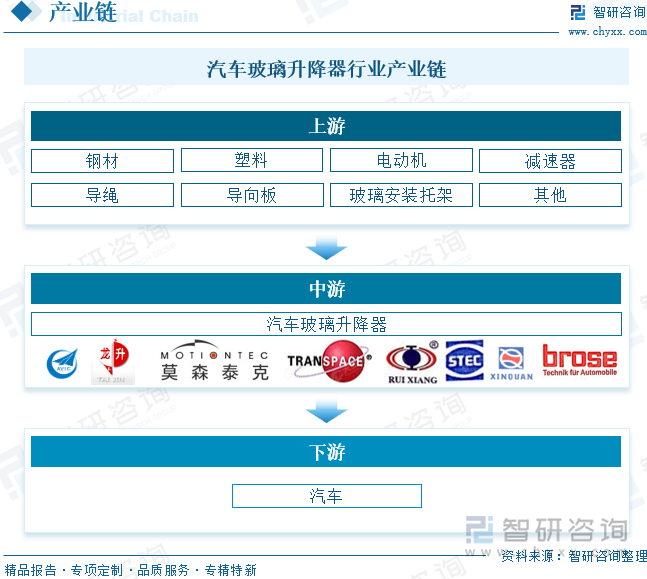Click the Motiontec 莫森泰克 logo
The width and height of the screenshot is (647, 579).
click(215, 361)
